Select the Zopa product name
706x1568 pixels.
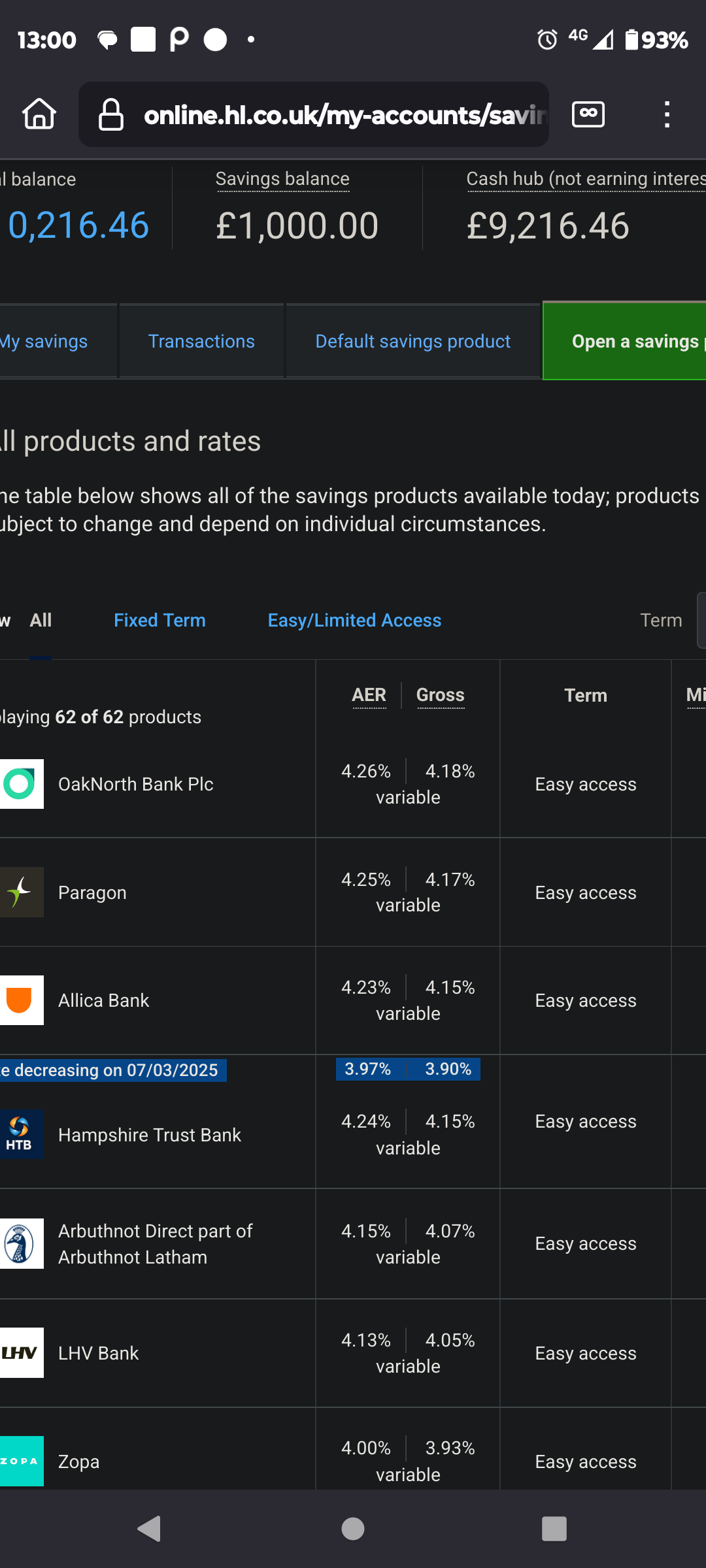click(x=78, y=1462)
